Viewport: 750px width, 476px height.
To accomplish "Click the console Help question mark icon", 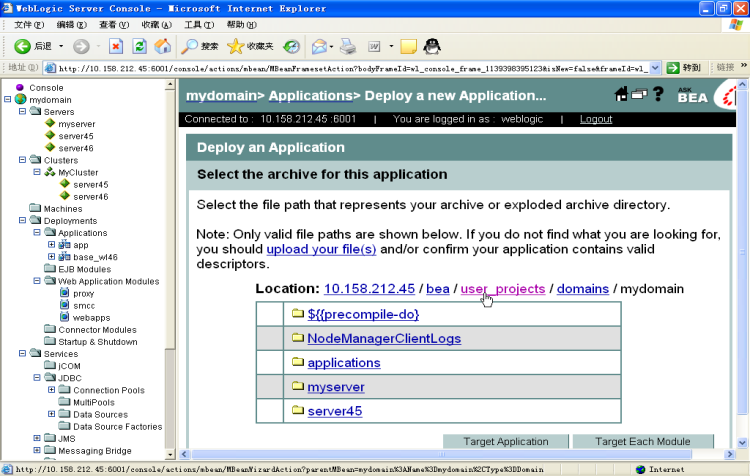I will tap(658, 94).
